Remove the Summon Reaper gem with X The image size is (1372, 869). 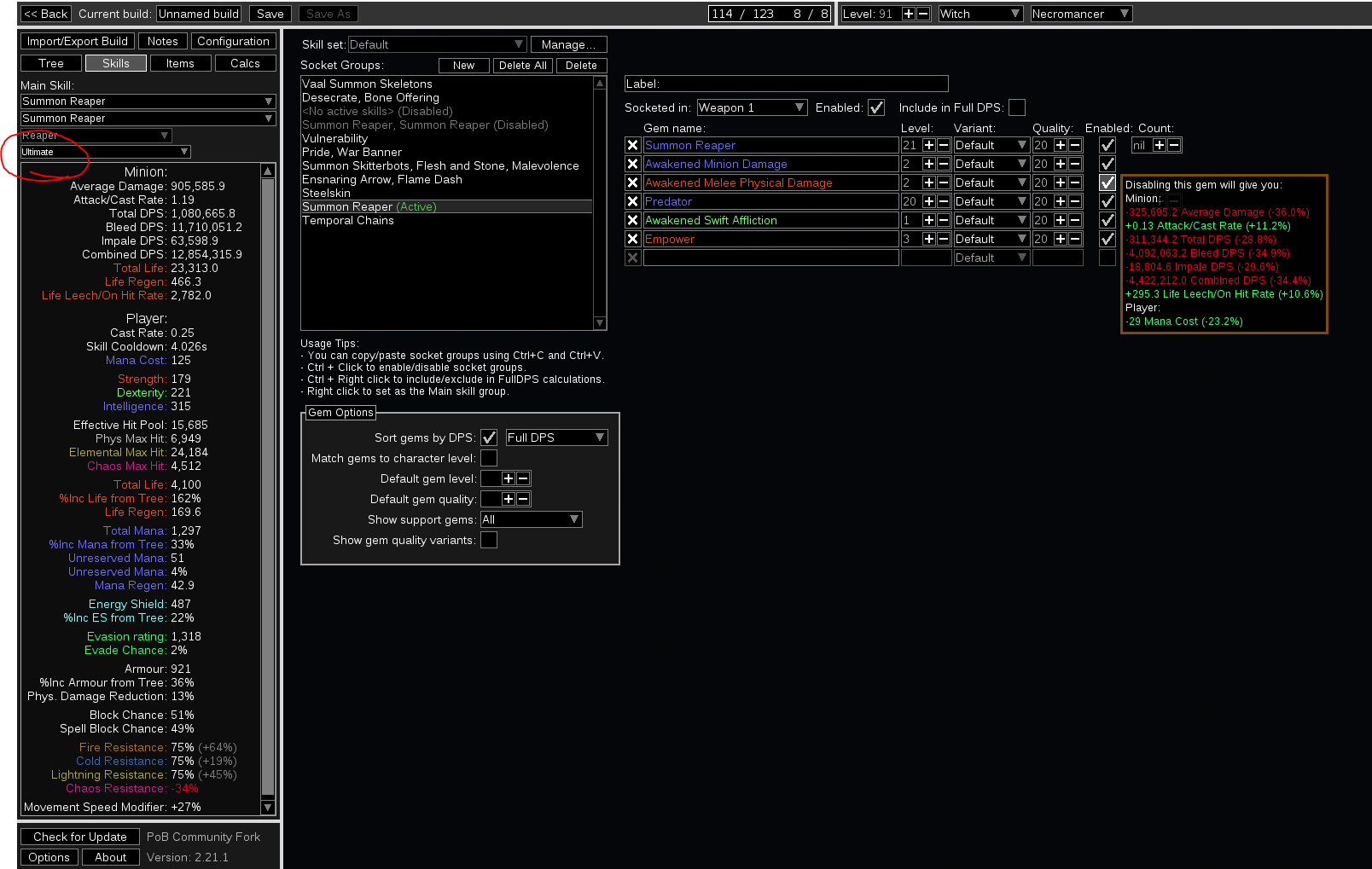(x=632, y=145)
